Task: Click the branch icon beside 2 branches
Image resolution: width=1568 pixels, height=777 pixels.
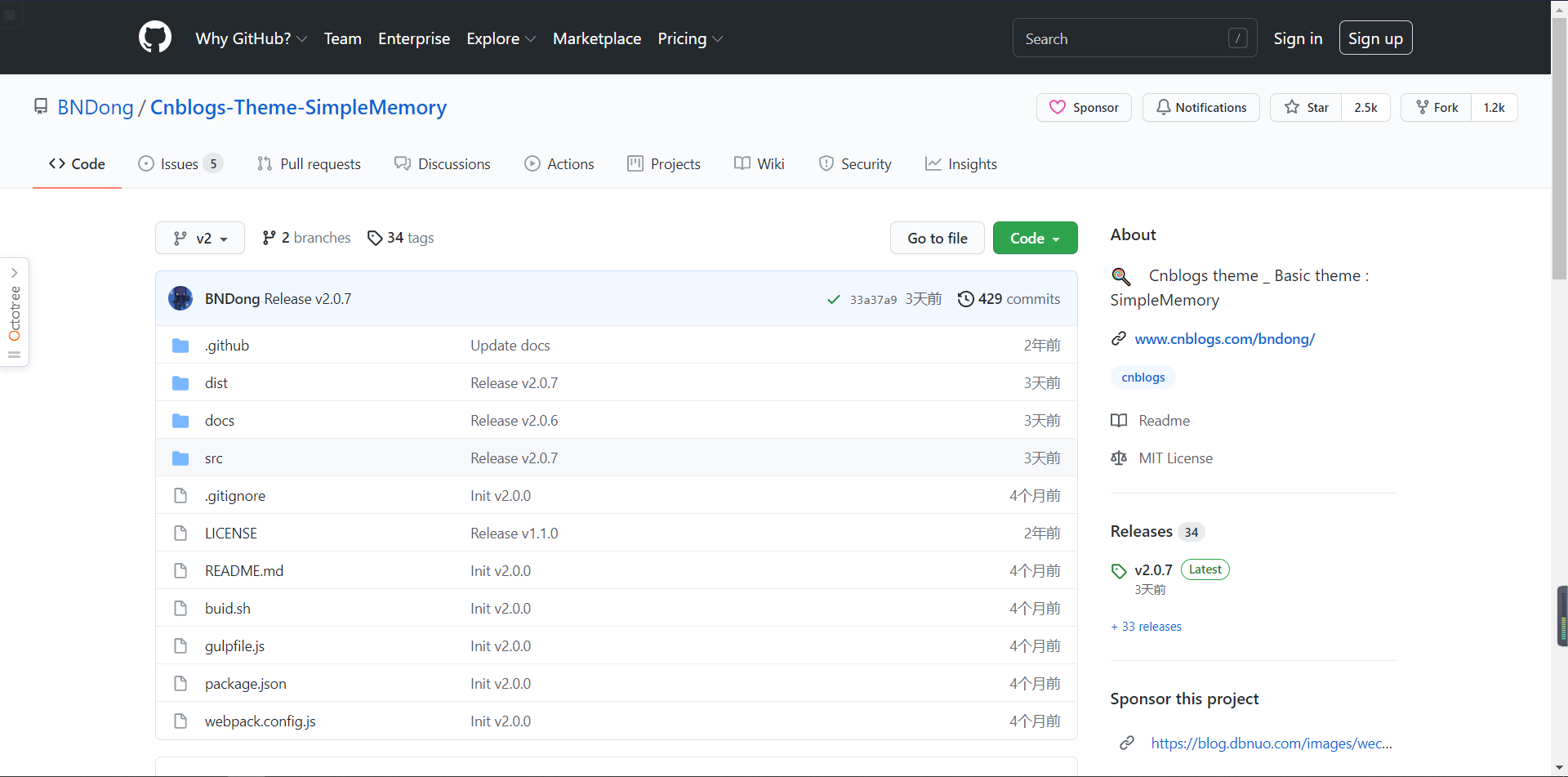Action: [269, 238]
